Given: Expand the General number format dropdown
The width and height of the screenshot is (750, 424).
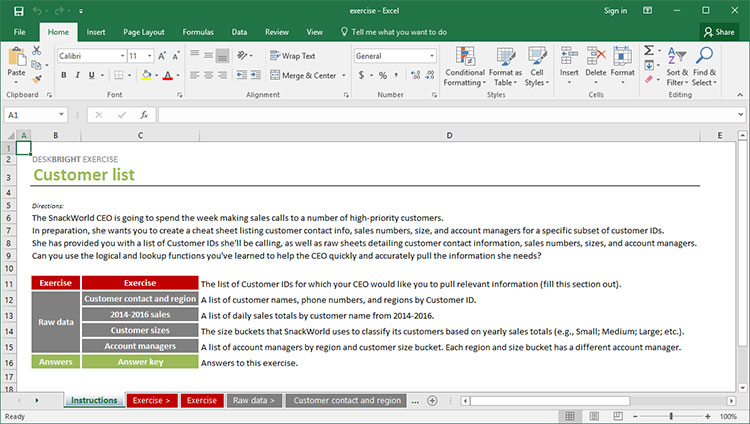Looking at the screenshot, I should pyautogui.click(x=432, y=56).
